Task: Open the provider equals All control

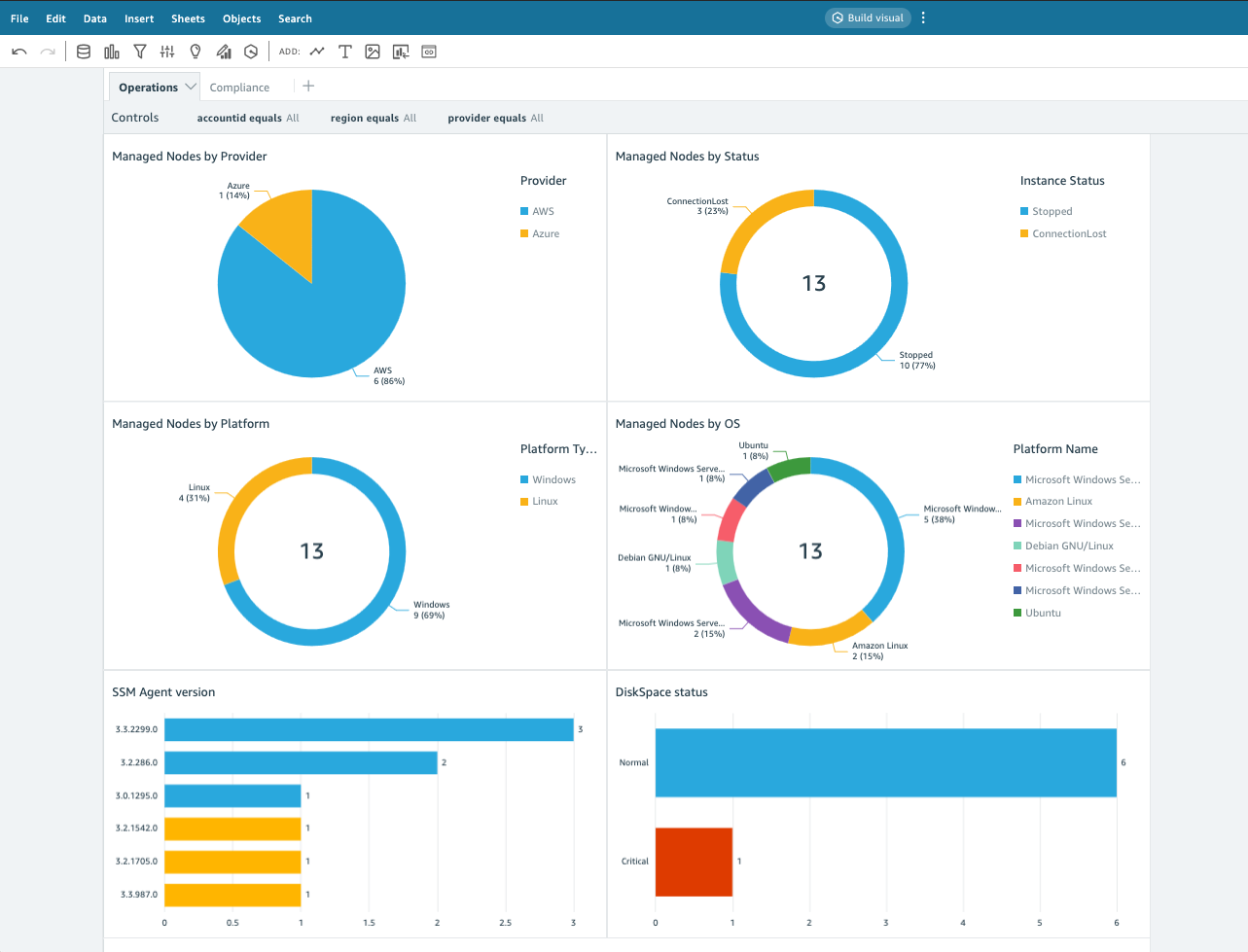Action: point(495,118)
